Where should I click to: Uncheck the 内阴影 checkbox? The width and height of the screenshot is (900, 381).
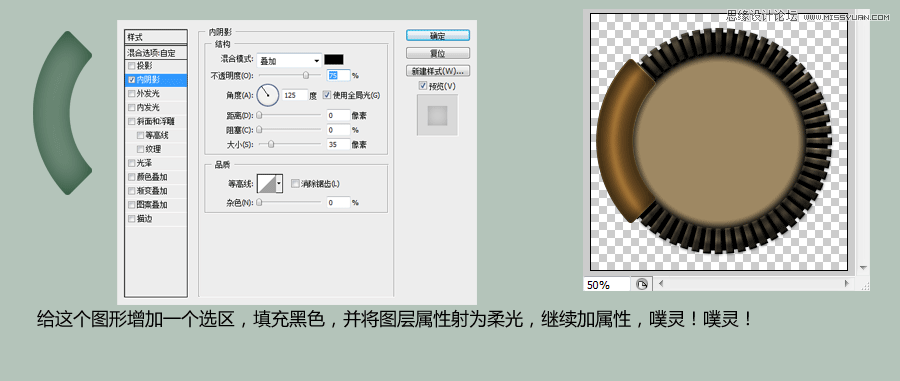click(x=132, y=80)
